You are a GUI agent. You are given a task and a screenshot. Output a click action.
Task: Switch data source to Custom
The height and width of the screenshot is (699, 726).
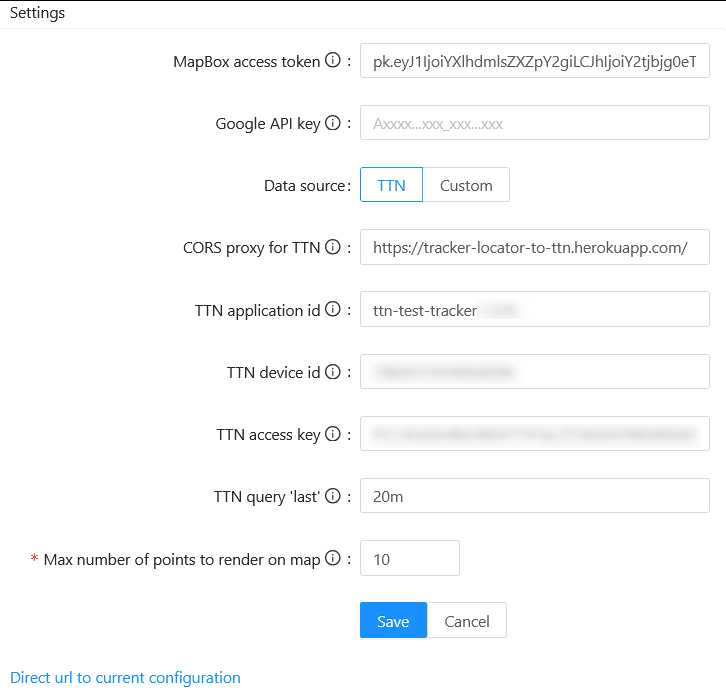[466, 185]
